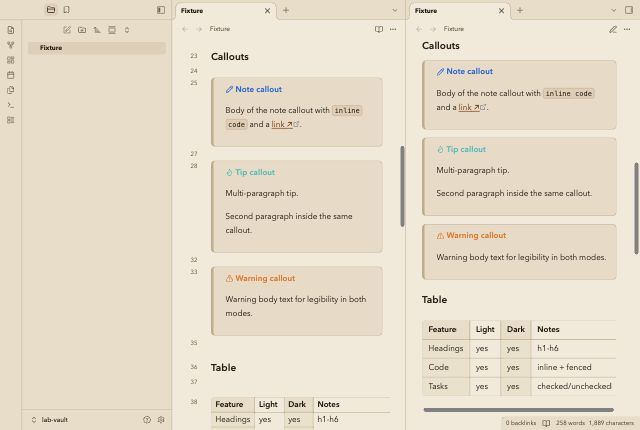Switch editing pane to reading view book icon

[x=379, y=29]
